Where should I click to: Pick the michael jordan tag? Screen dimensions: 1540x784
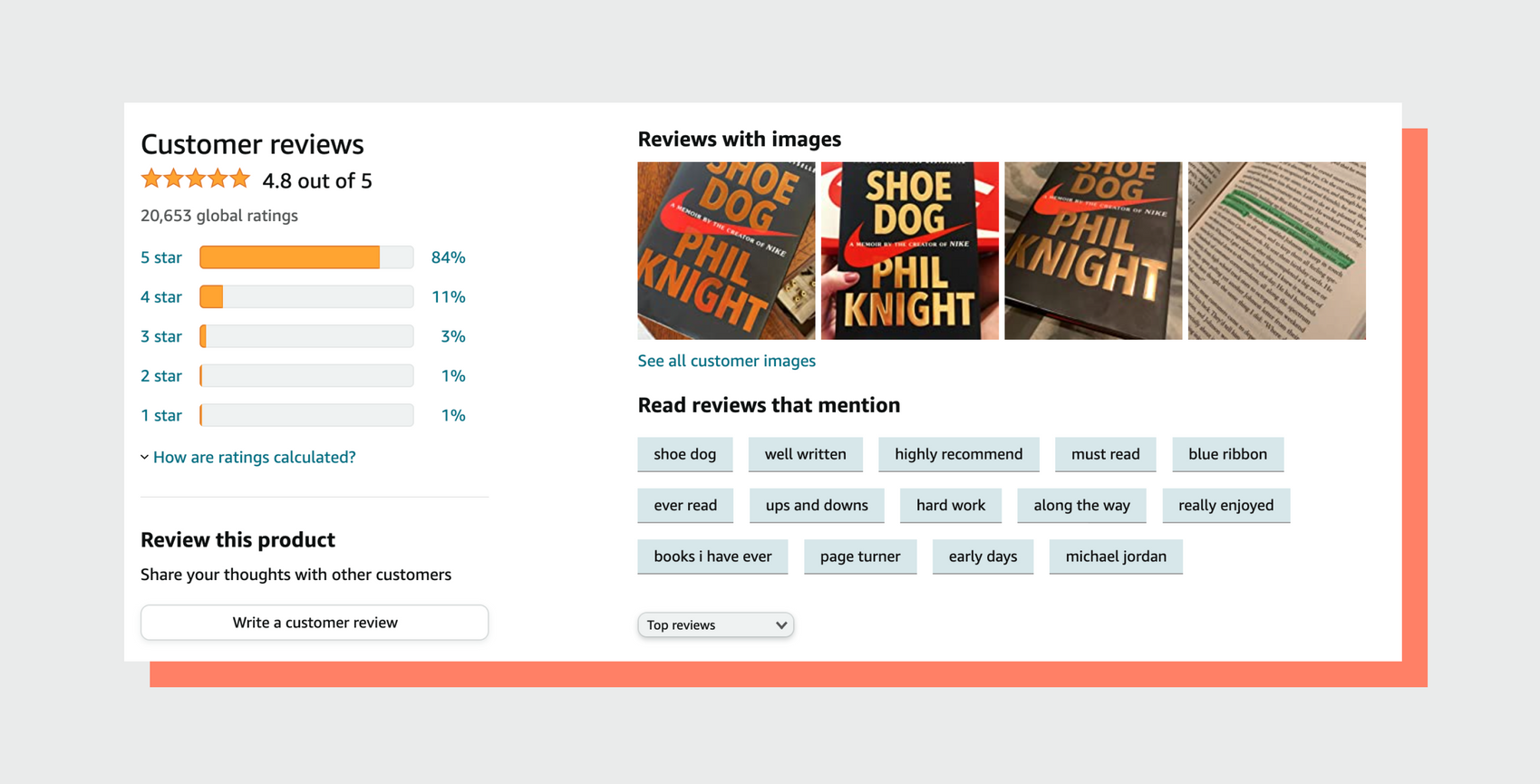click(1116, 557)
